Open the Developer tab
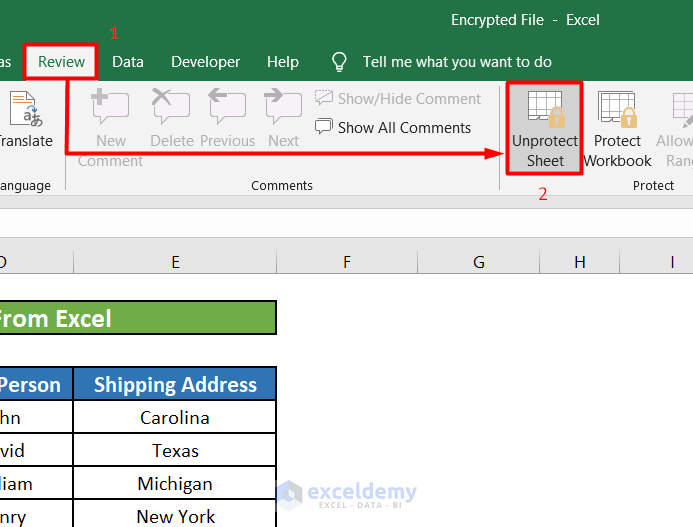 [206, 62]
